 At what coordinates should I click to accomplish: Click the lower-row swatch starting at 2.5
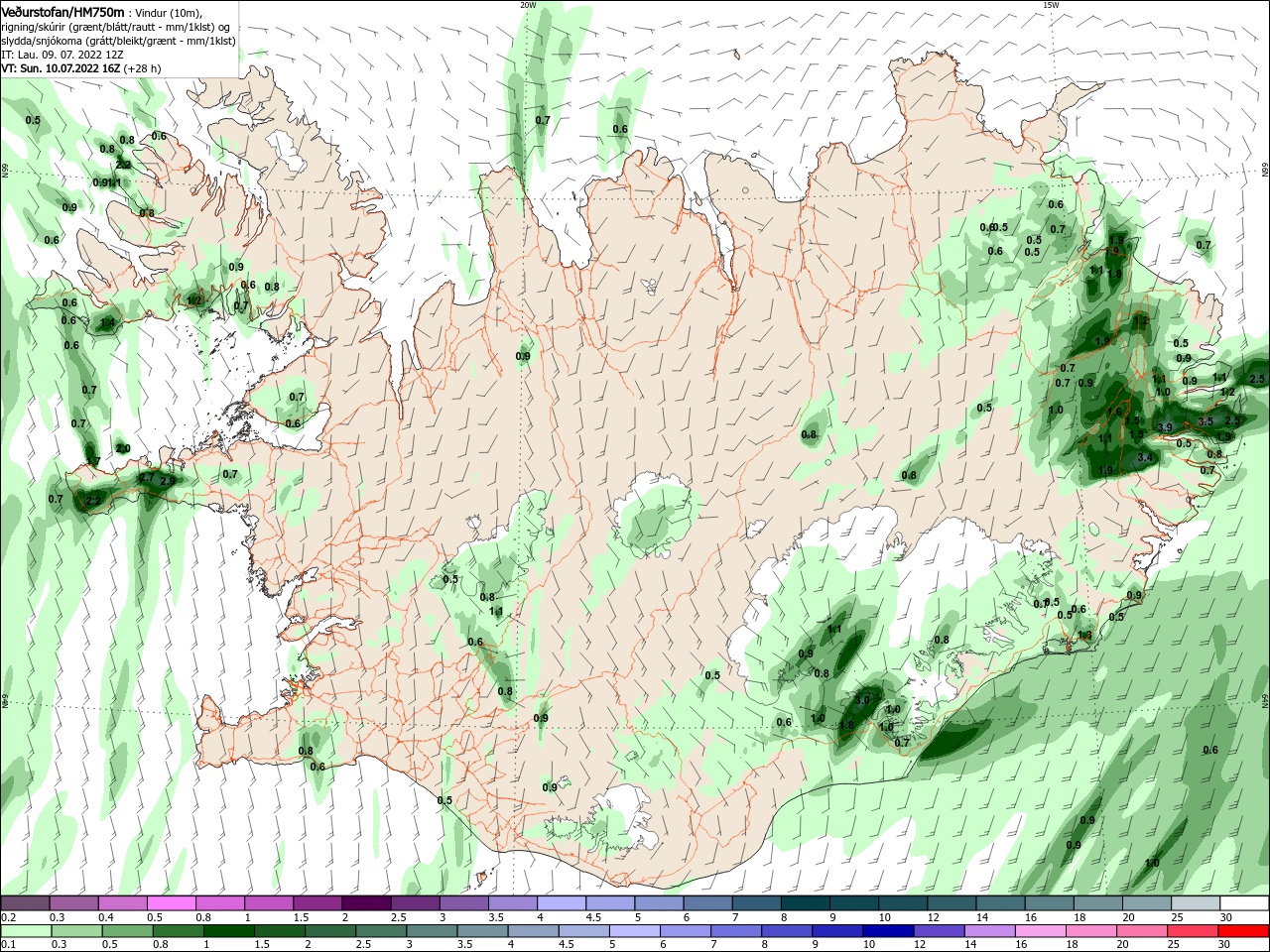380,932
